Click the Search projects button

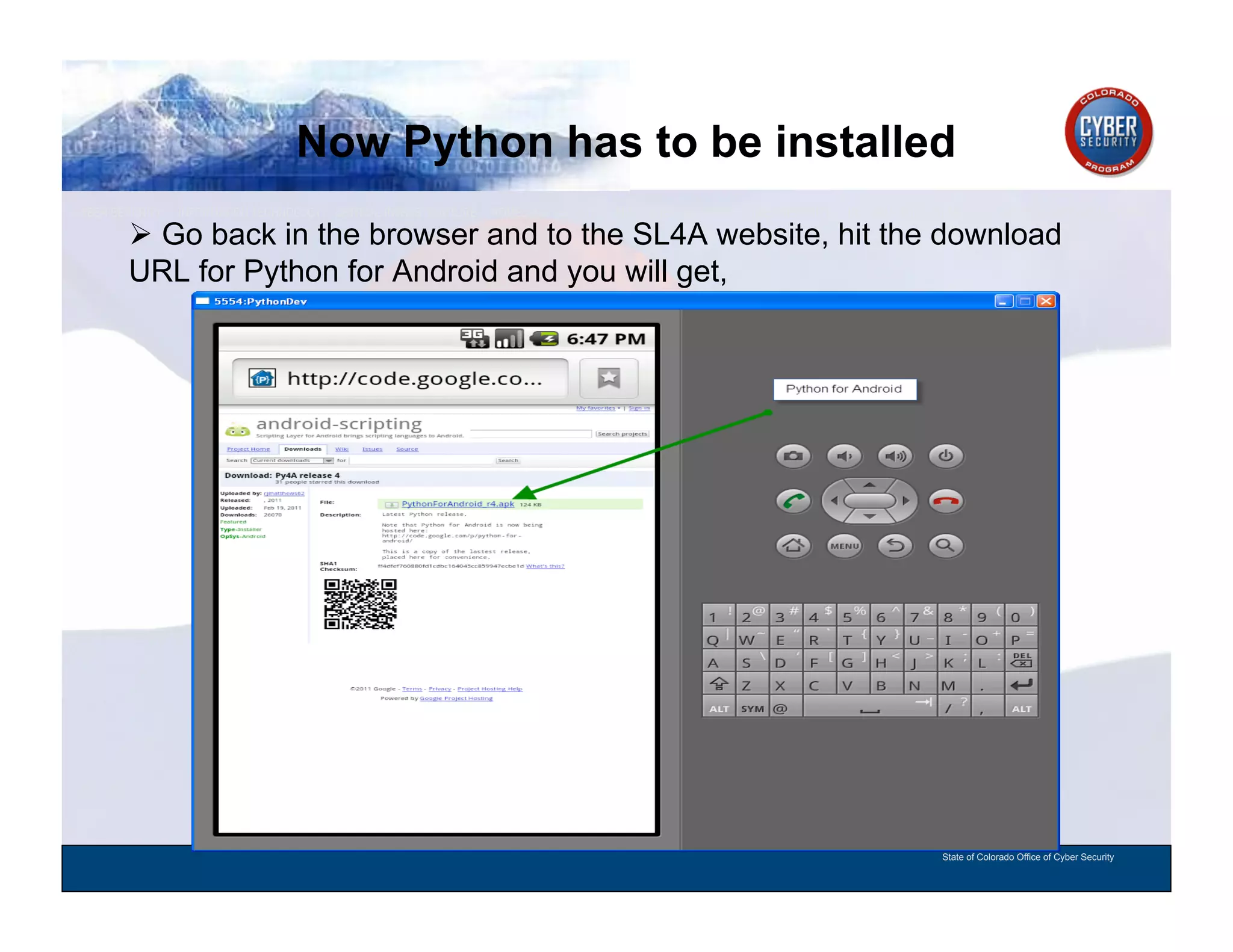pos(622,434)
